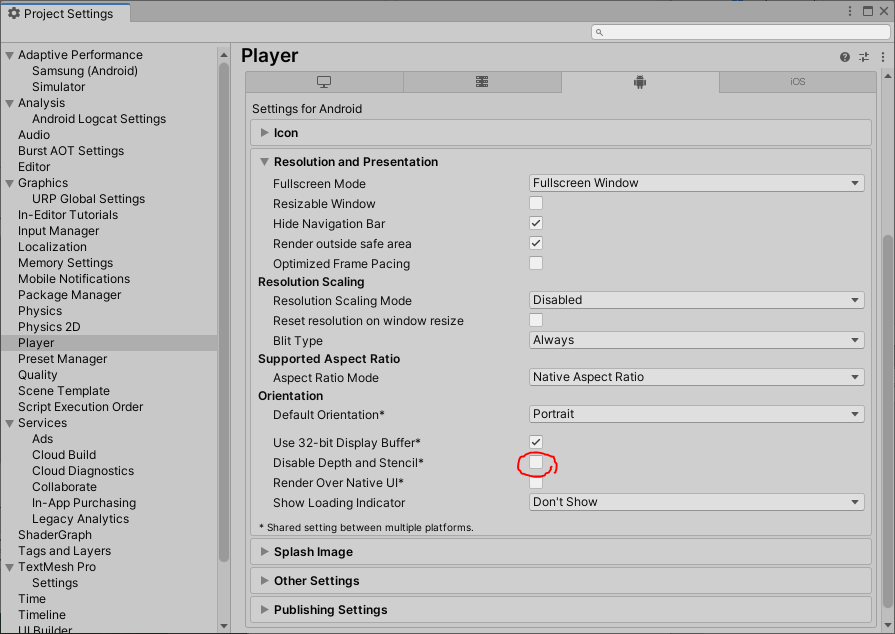895x634 pixels.
Task: Click sidebar scrollbar up arrow
Action: (224, 55)
